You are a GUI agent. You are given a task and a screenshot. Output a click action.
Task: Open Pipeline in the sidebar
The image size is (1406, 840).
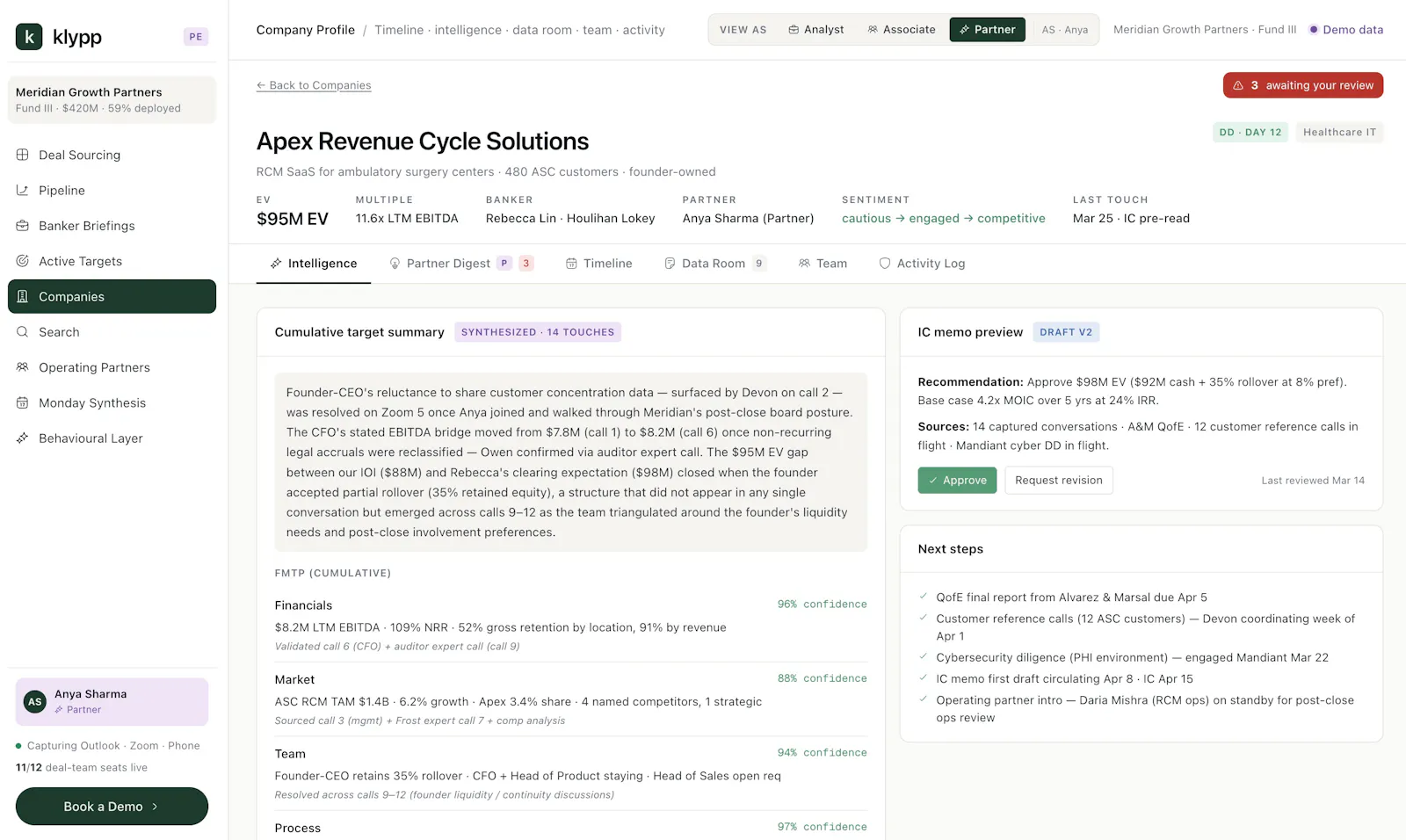pos(112,190)
